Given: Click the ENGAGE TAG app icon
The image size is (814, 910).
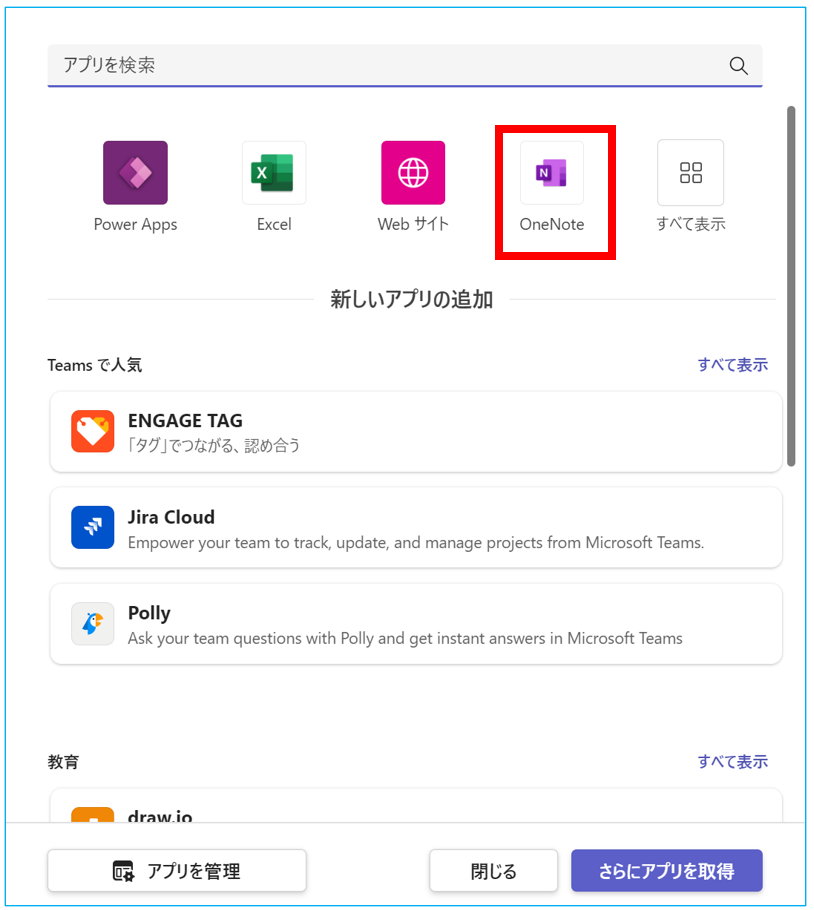Looking at the screenshot, I should (x=93, y=432).
